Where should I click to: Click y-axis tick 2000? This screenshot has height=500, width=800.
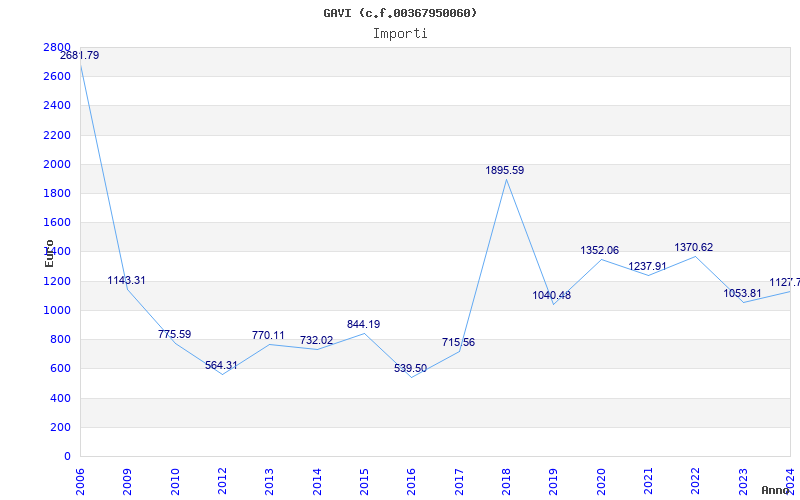pos(57,164)
